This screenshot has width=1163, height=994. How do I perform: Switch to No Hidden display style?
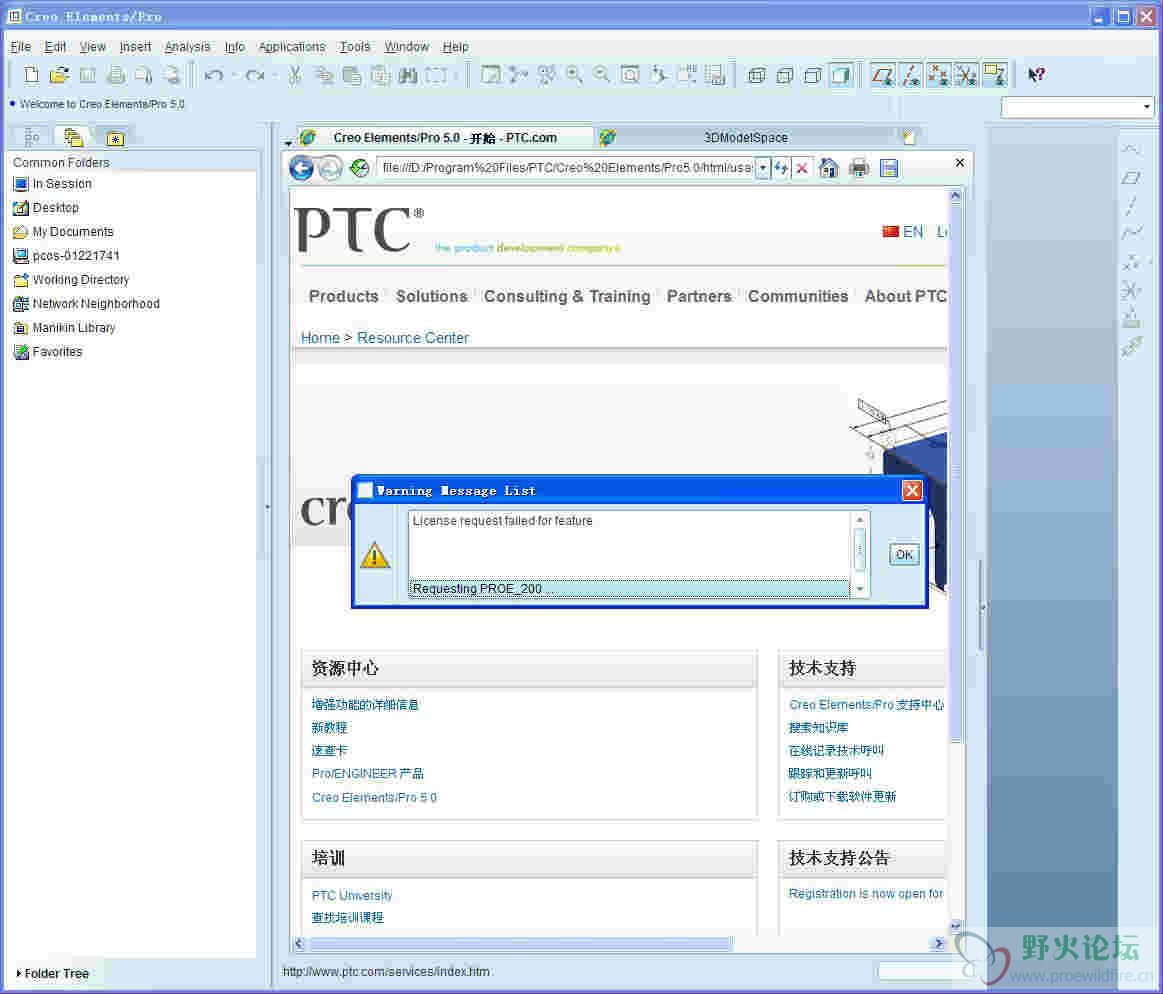click(x=813, y=75)
